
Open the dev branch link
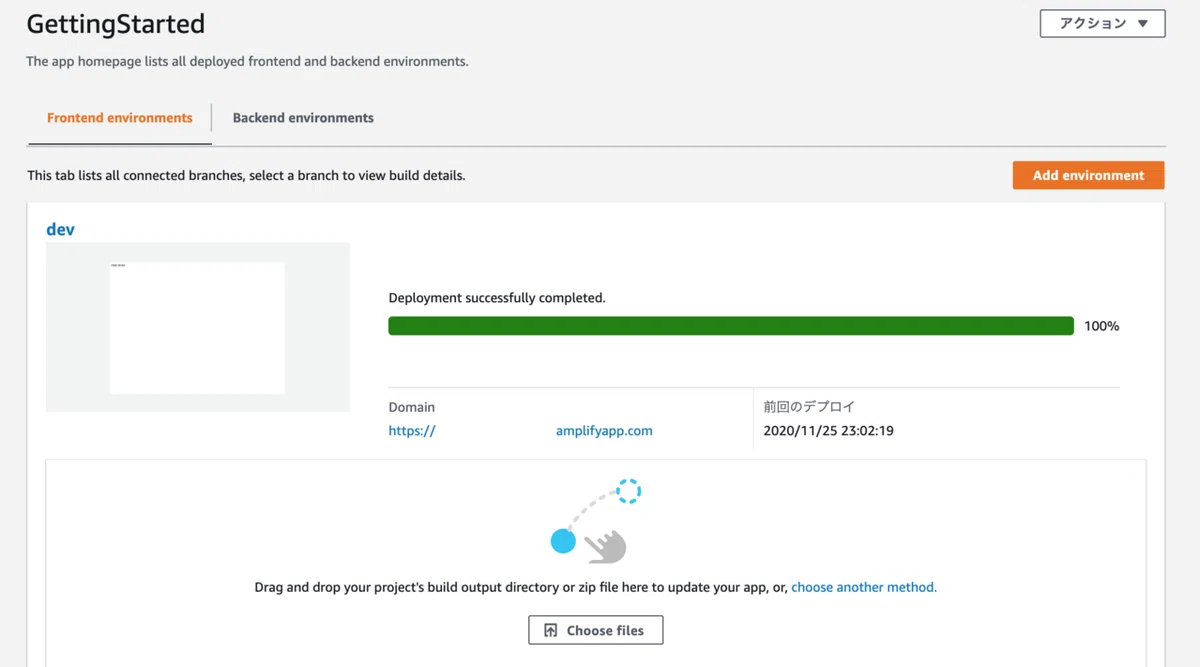pos(60,229)
